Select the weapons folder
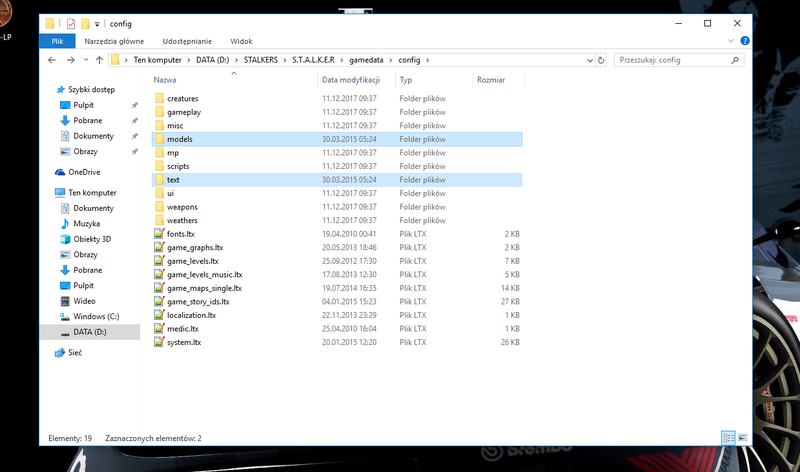The height and width of the screenshot is (472, 800). tap(182, 207)
